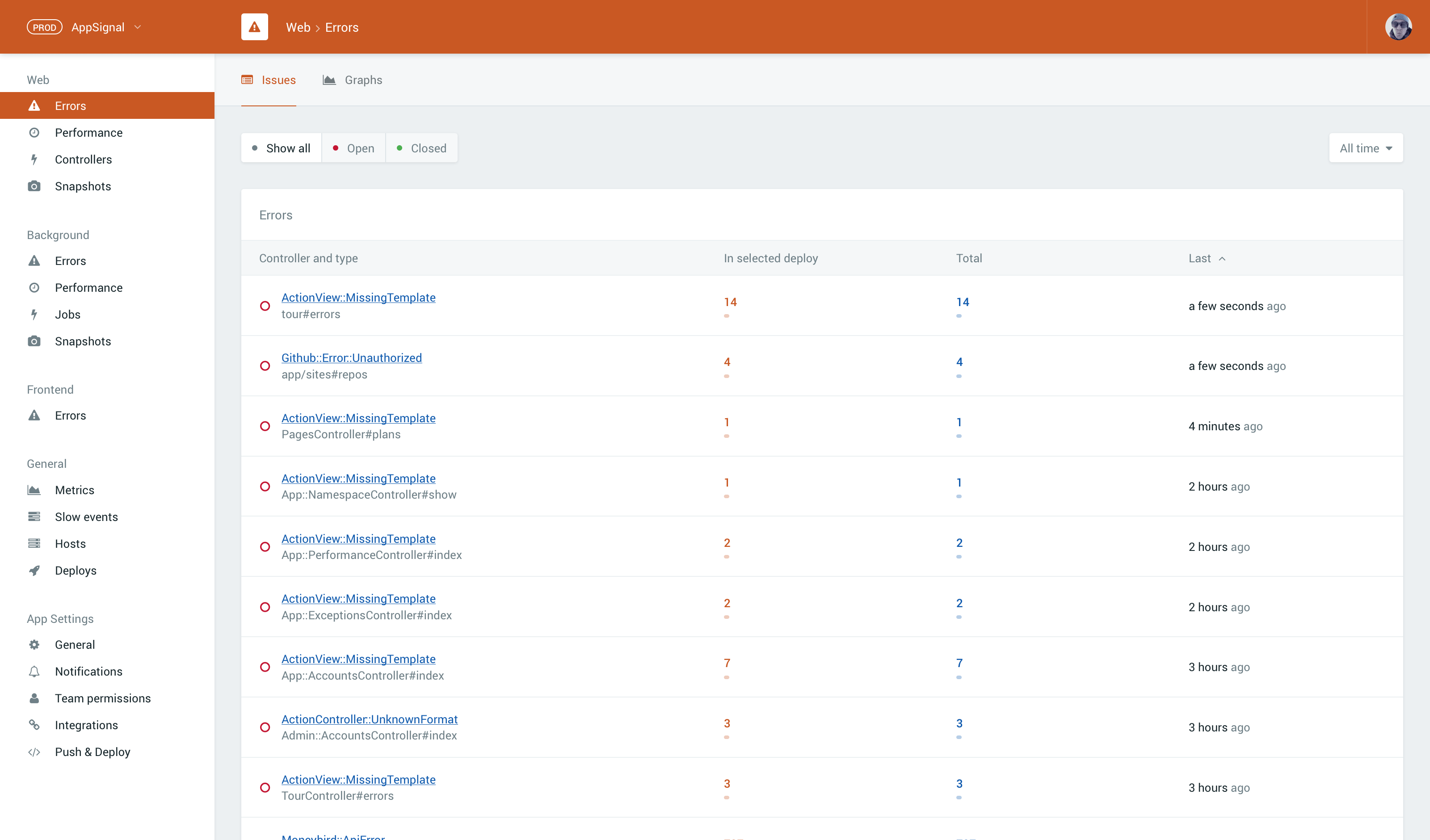Click the lightning bolt Controllers icon
Viewport: 1430px width, 840px height.
pyautogui.click(x=34, y=160)
